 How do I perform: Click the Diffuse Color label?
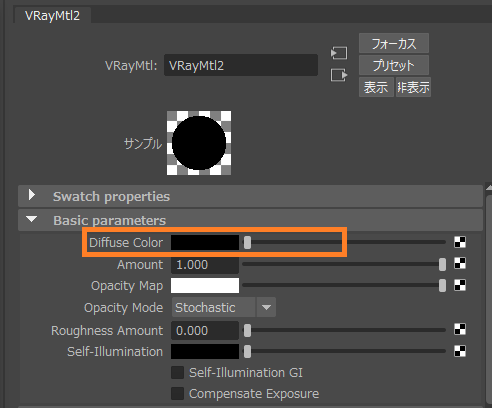126,243
